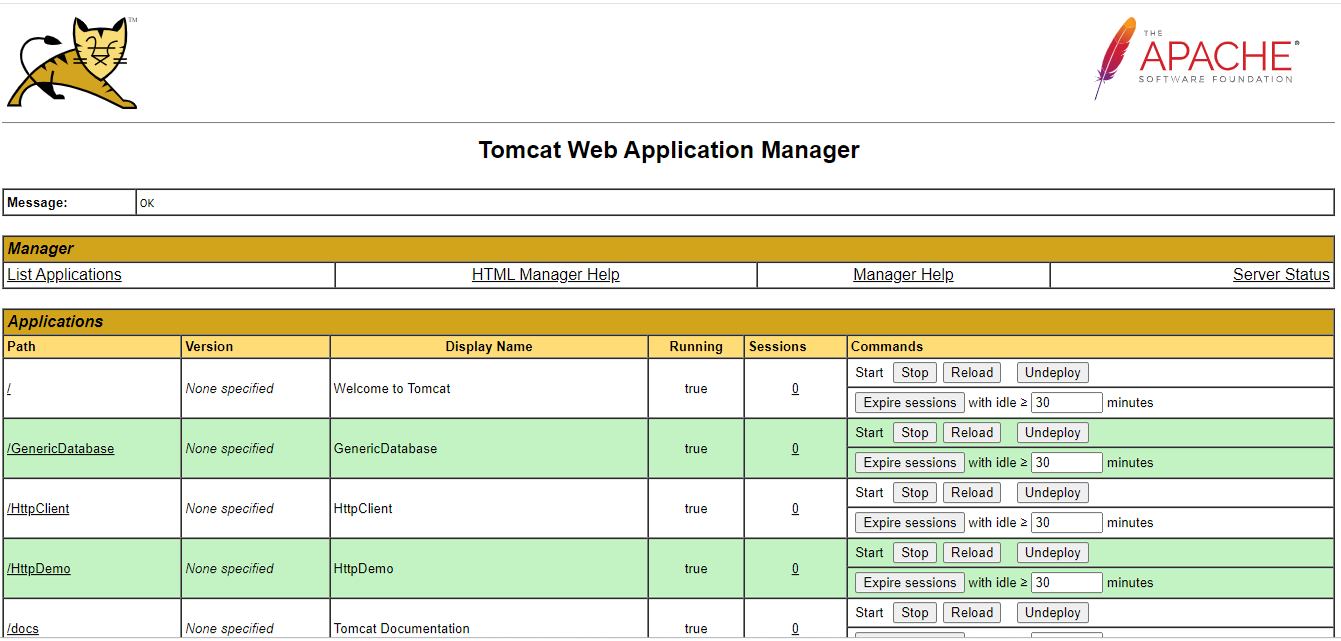Open the List Applications link
1341x641 pixels.
(x=64, y=275)
